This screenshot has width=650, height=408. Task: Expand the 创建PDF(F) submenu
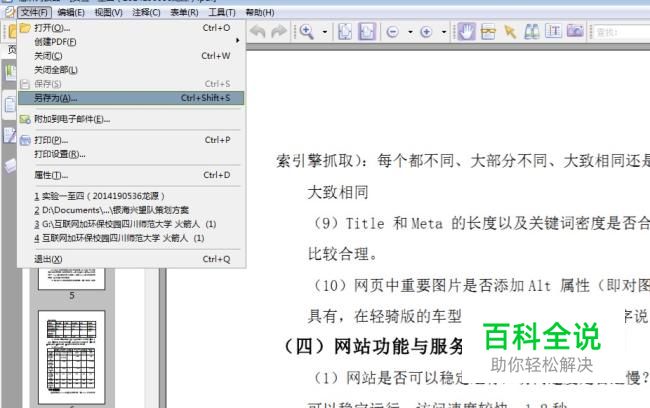pyautogui.click(x=131, y=42)
